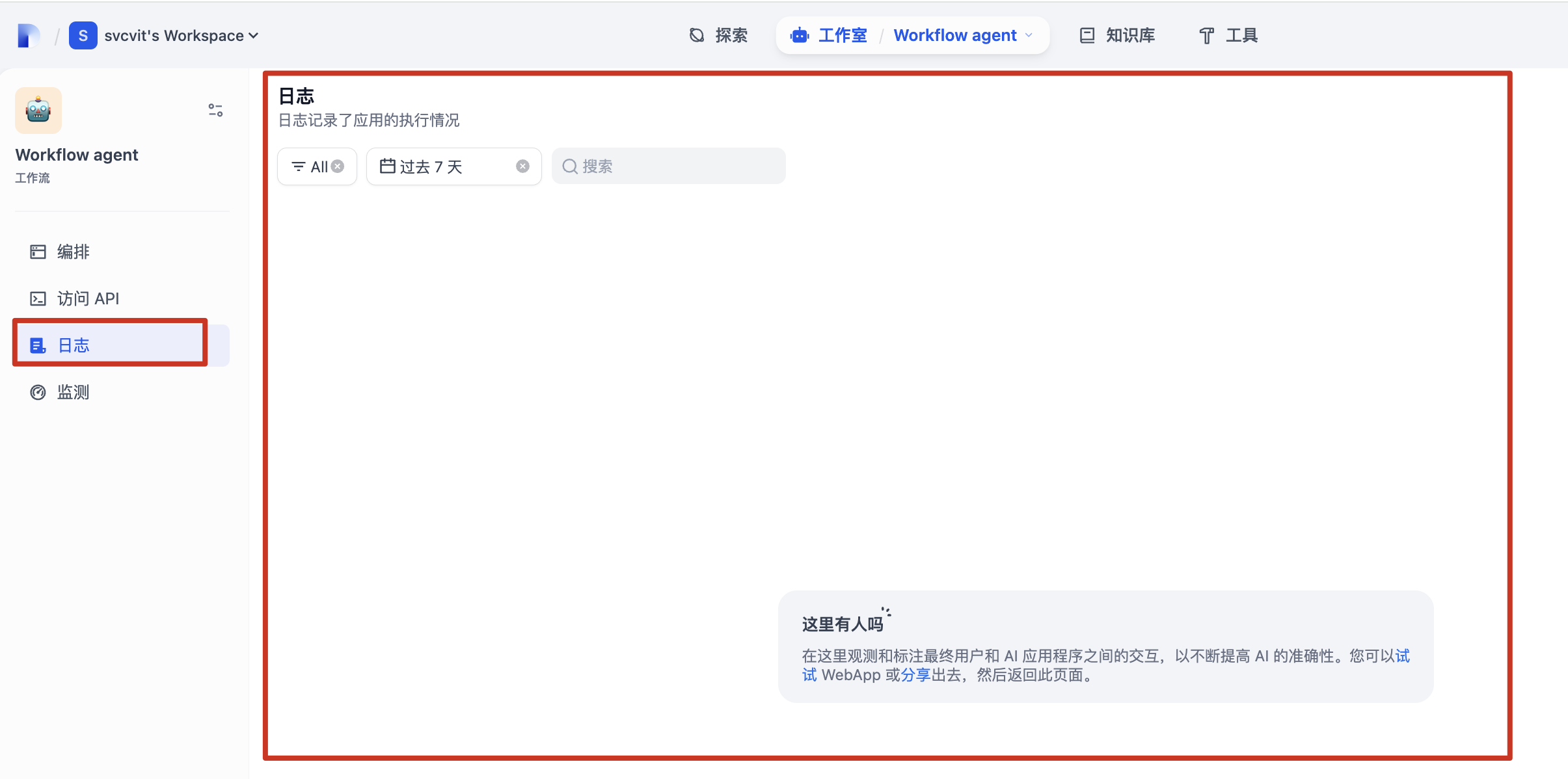This screenshot has height=779, width=1568.
Task: Click the Dify logo icon
Action: pyautogui.click(x=28, y=35)
